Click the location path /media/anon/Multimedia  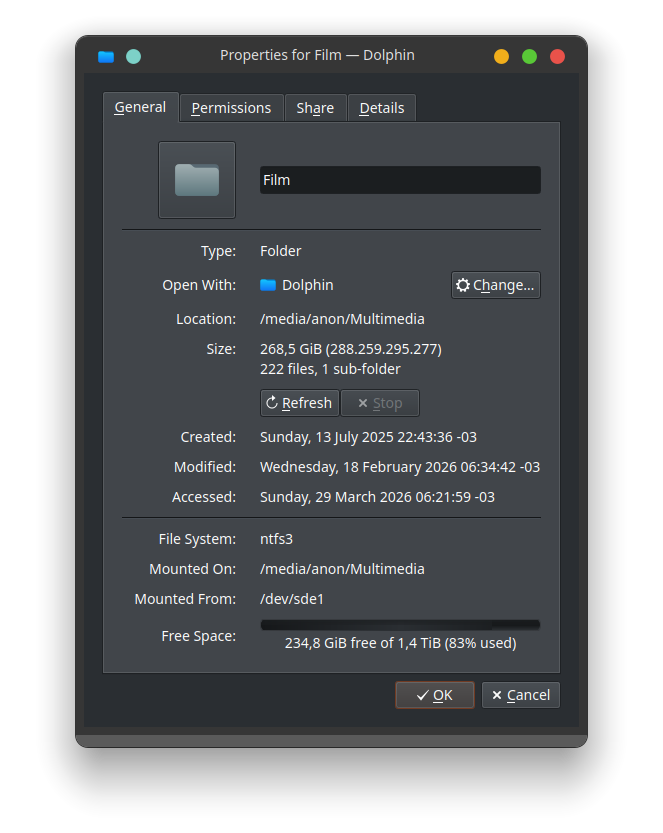[x=342, y=319]
